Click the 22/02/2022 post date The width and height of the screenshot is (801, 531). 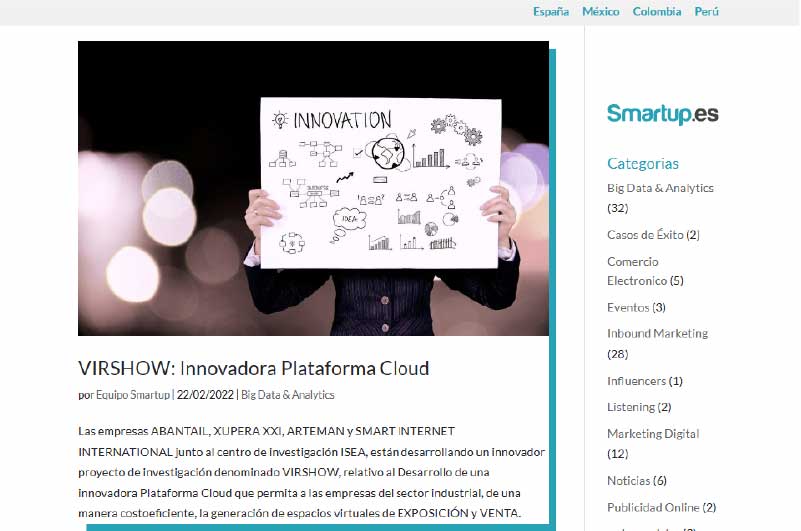[x=205, y=395]
